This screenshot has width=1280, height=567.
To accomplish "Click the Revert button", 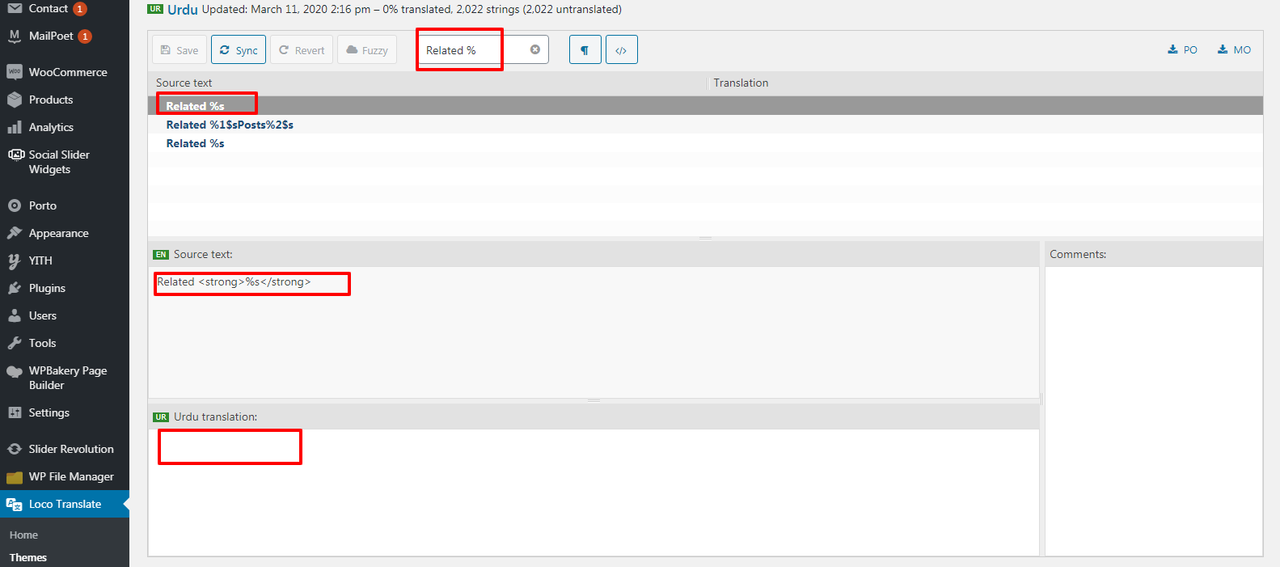I will coord(301,50).
